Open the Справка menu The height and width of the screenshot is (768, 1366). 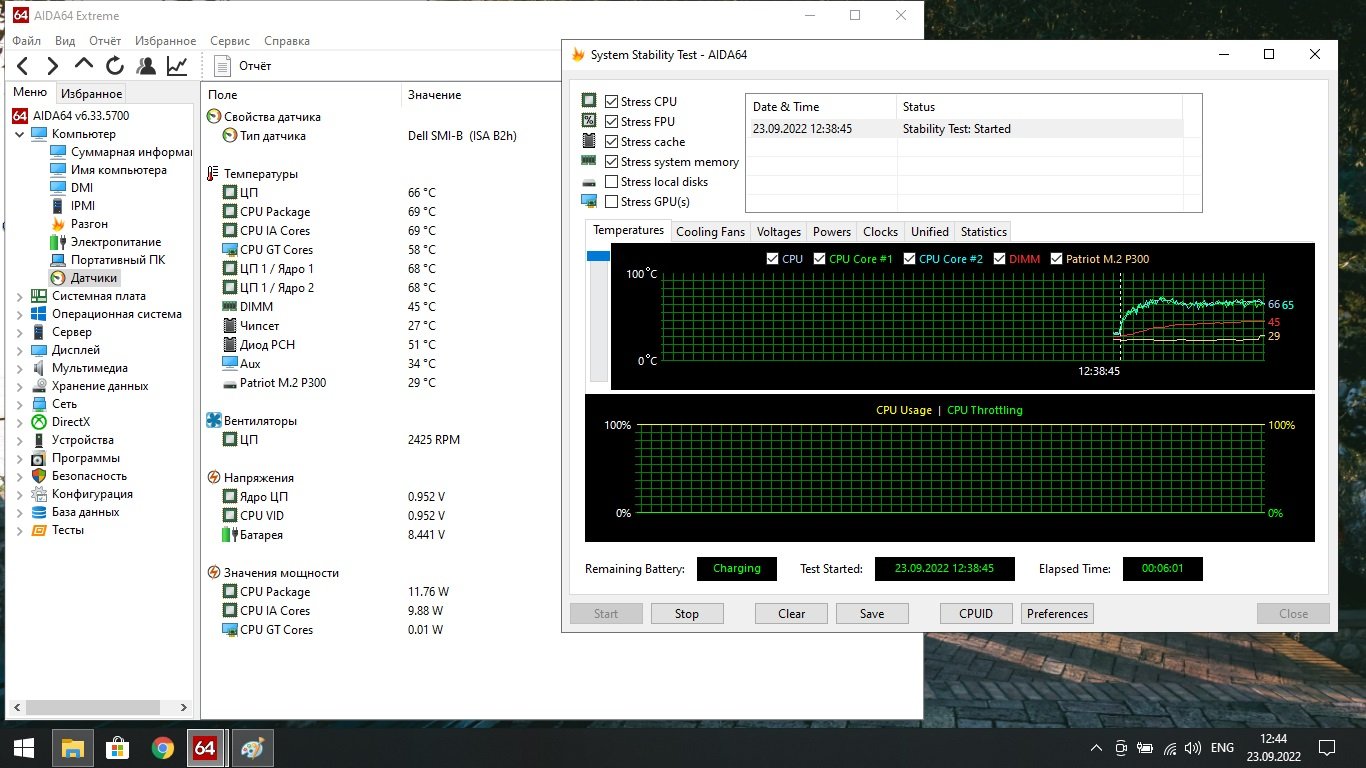pyautogui.click(x=287, y=41)
